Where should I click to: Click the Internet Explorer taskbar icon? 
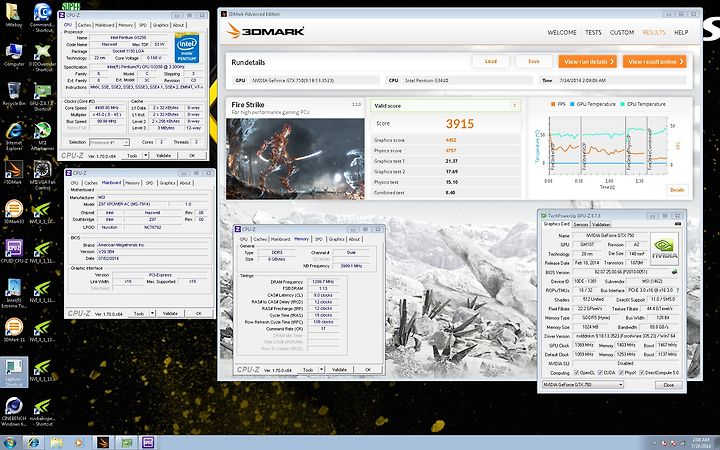point(34,443)
